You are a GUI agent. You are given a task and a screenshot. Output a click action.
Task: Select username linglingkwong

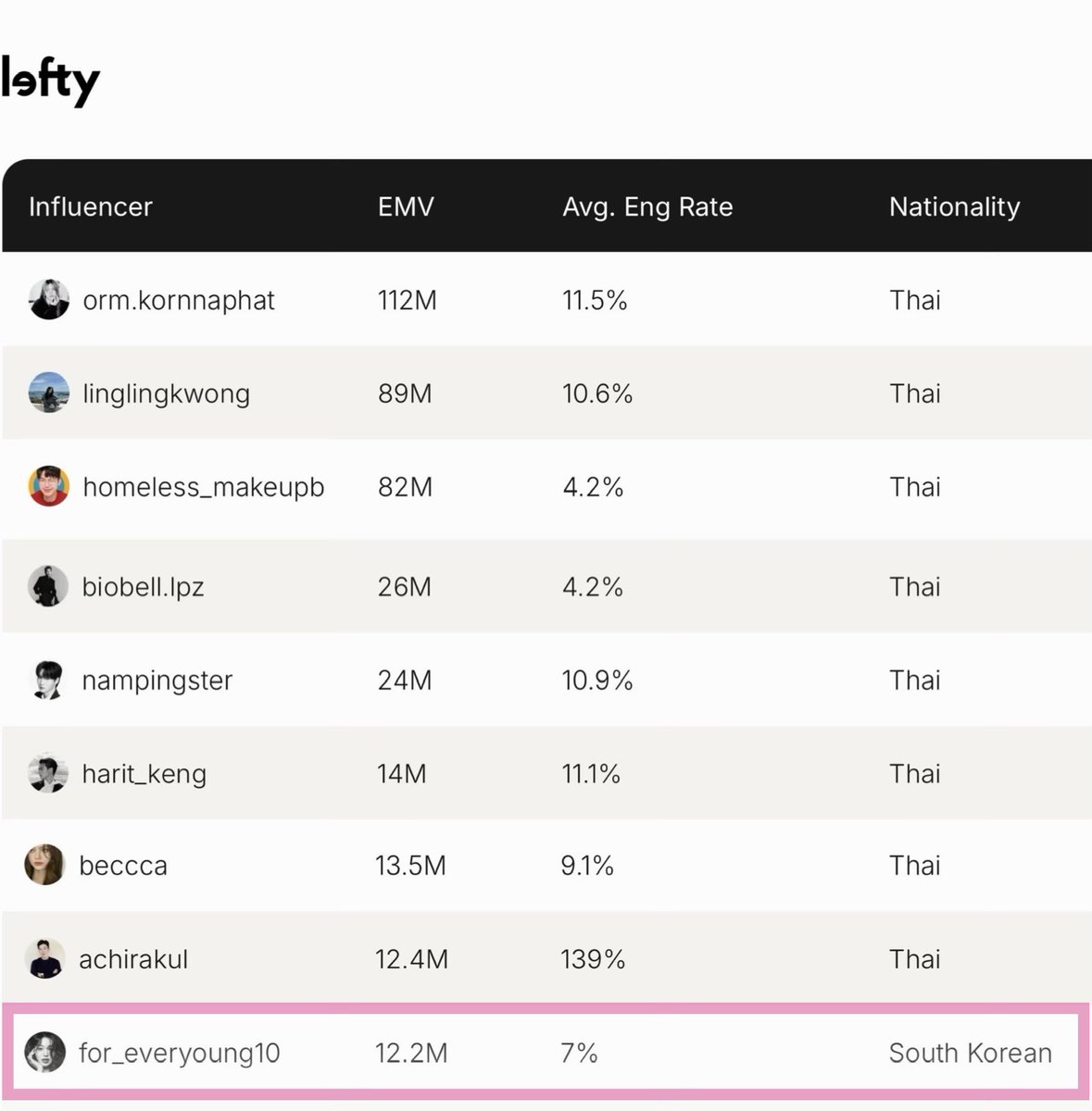167,394
